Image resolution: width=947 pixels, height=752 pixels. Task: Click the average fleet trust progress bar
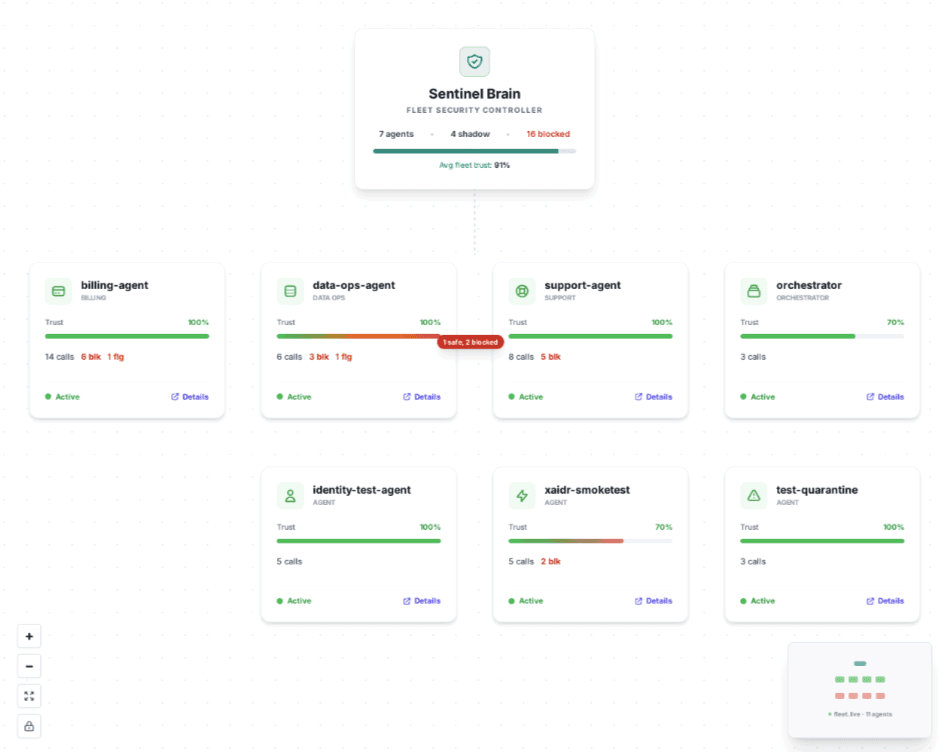[x=474, y=151]
